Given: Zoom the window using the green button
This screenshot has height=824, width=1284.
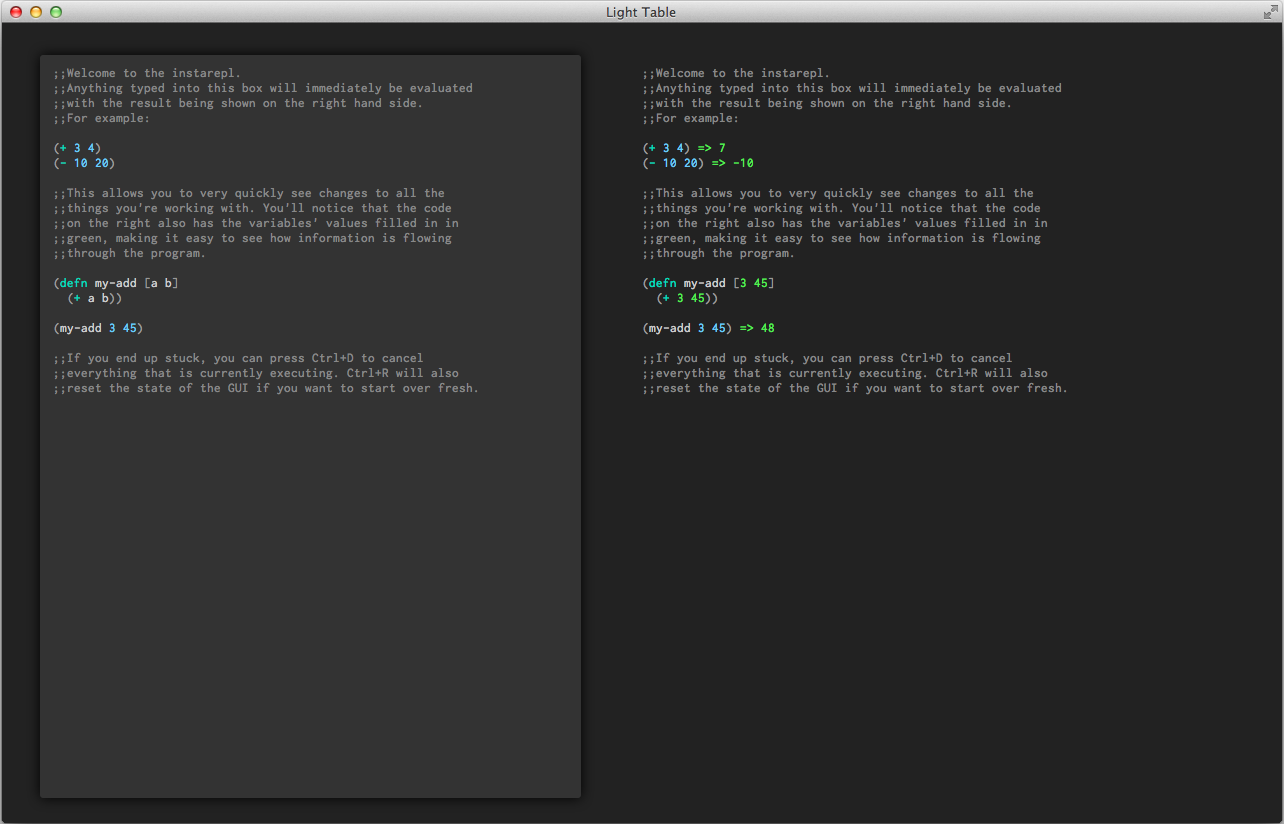Looking at the screenshot, I should pos(56,12).
